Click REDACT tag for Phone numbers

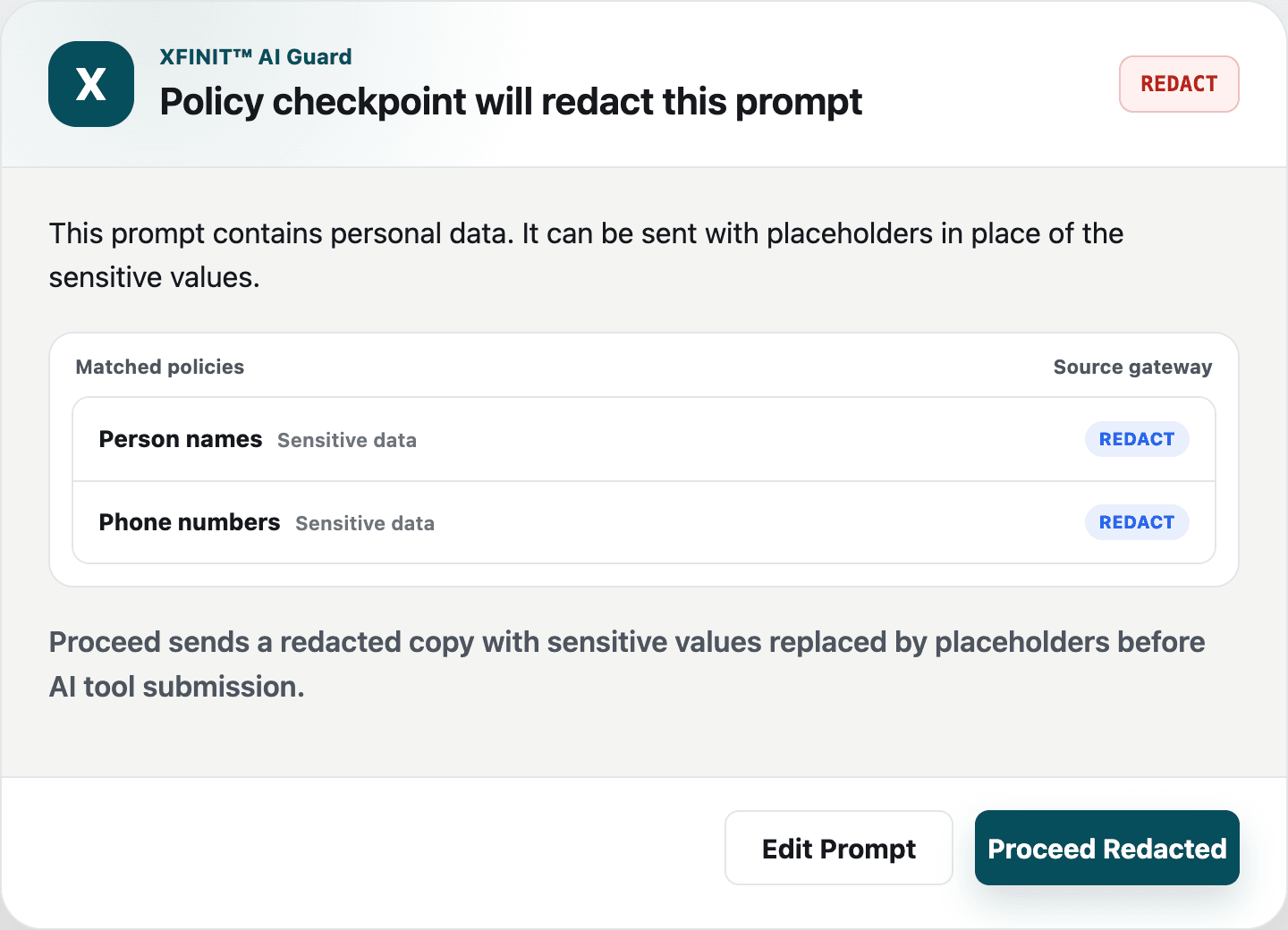click(1137, 522)
